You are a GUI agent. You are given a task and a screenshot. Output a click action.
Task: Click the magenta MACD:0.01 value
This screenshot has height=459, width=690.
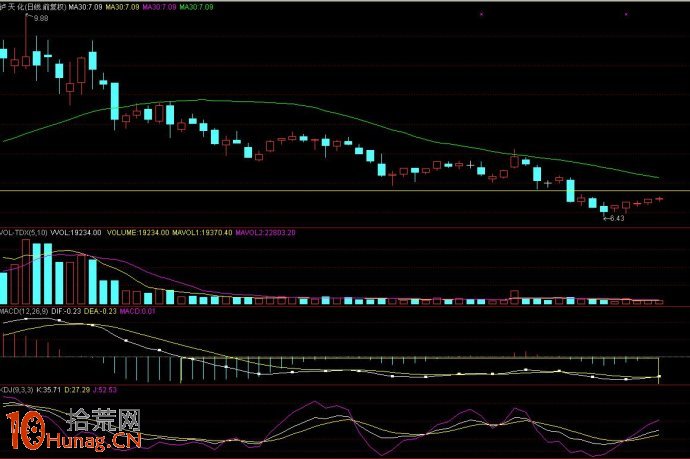coord(138,312)
